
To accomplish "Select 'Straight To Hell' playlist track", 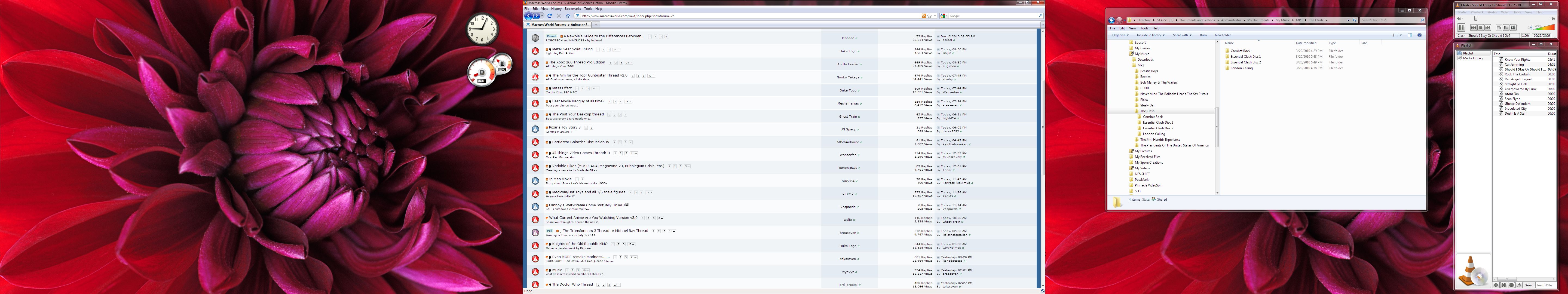I will click(1516, 84).
